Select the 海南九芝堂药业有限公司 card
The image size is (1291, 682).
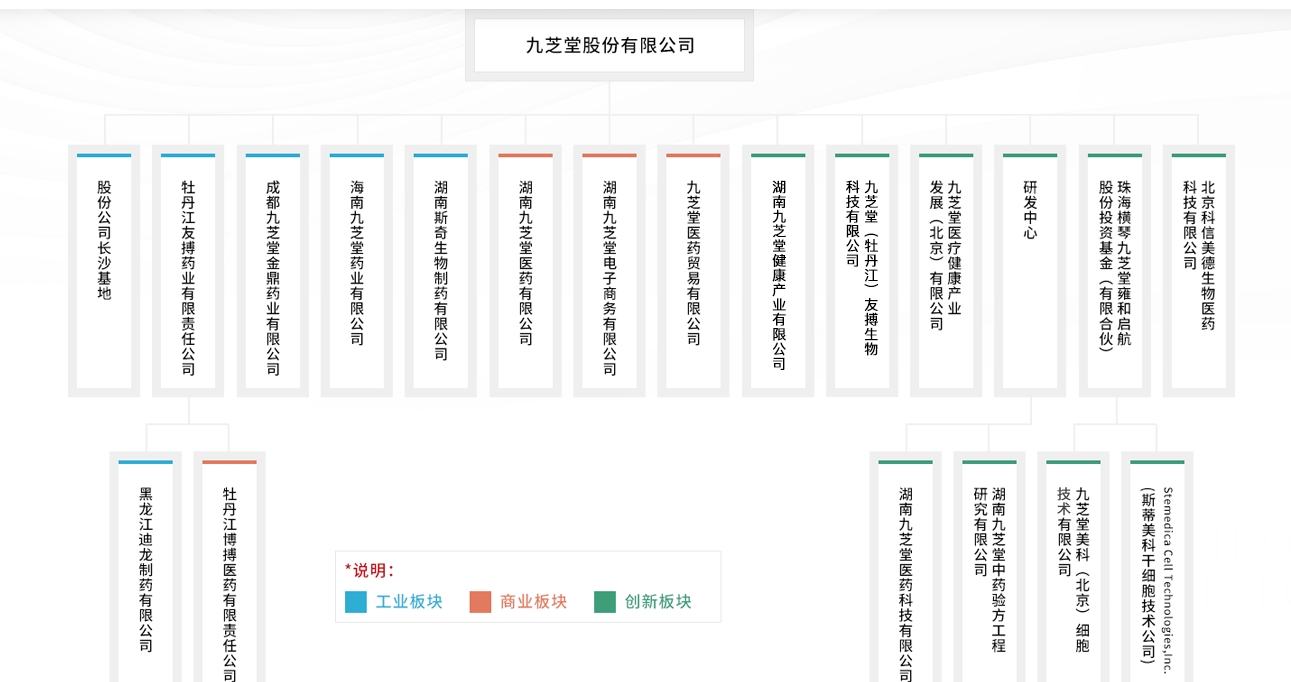coord(357,271)
